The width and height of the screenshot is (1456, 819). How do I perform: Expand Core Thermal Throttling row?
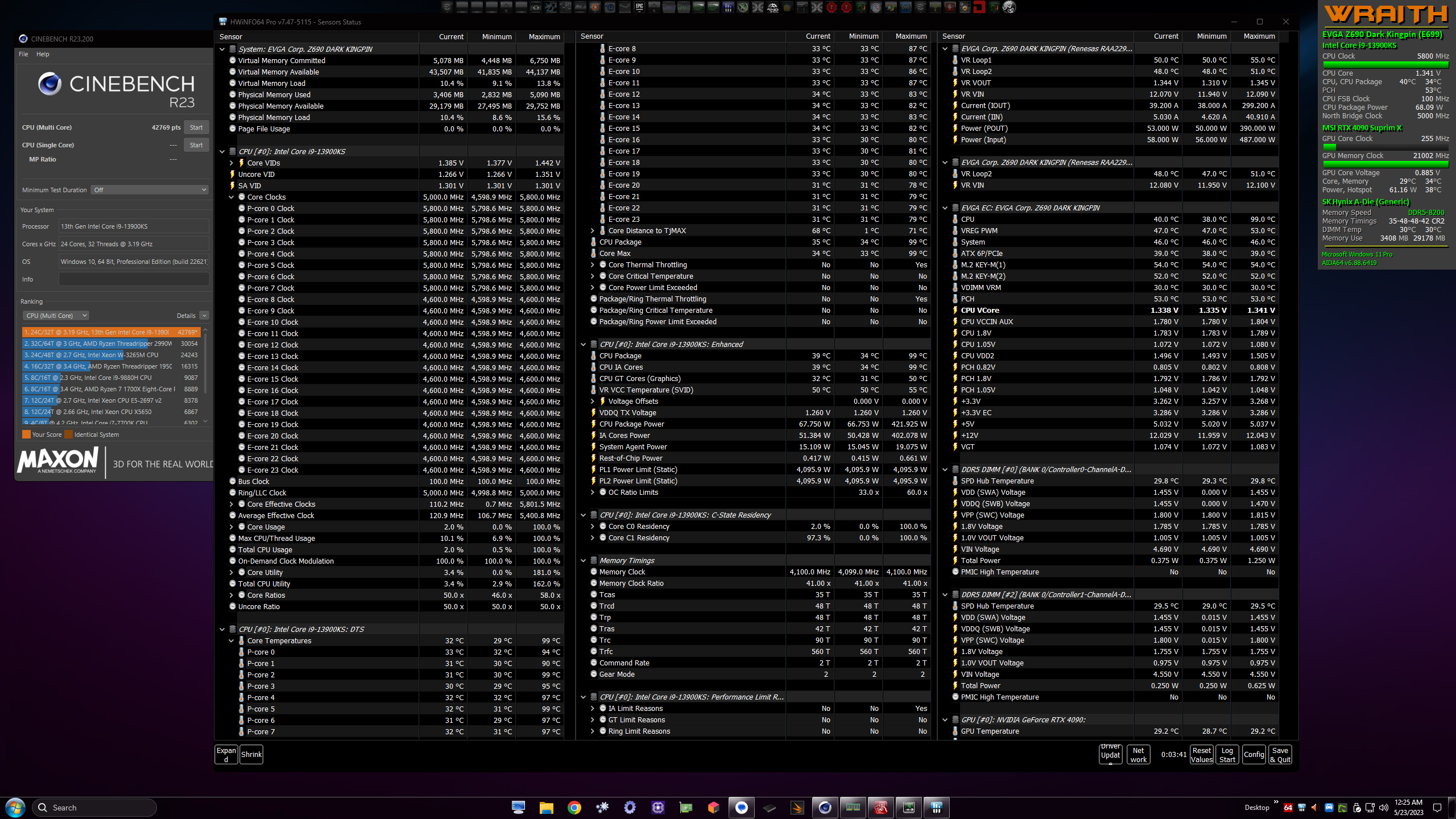click(x=593, y=264)
